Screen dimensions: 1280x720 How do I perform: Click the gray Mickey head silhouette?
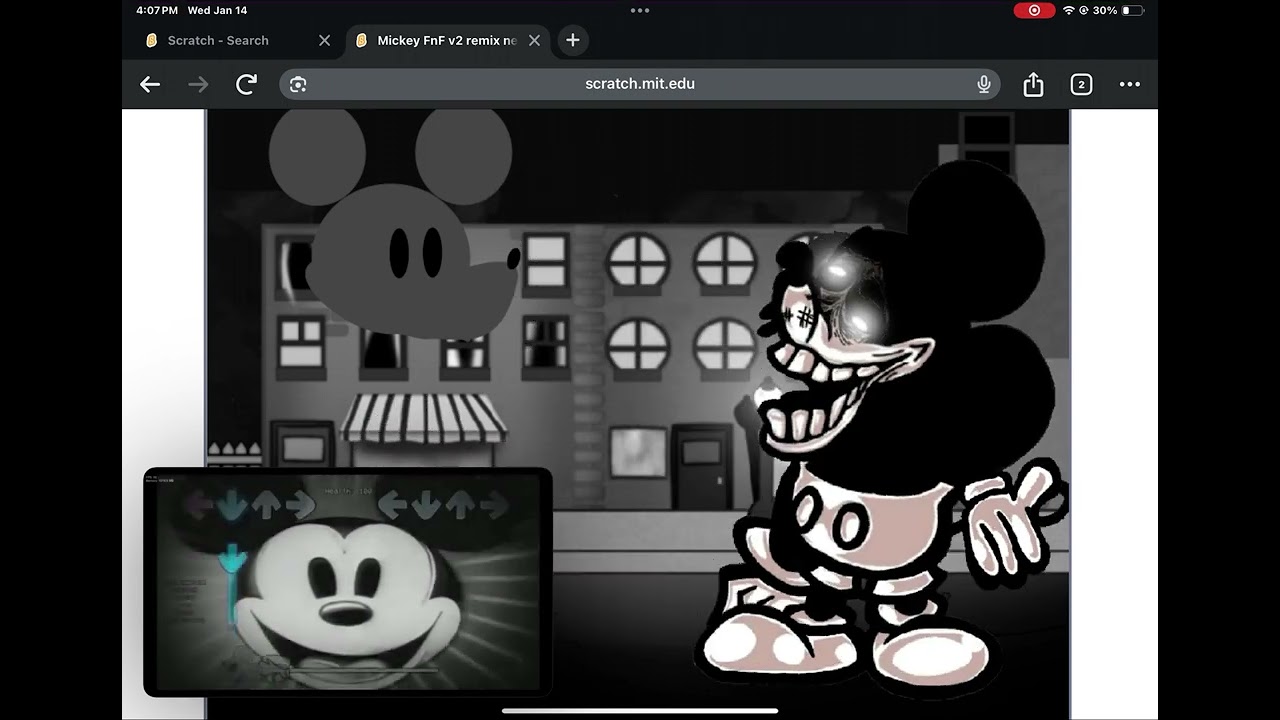[x=394, y=222]
